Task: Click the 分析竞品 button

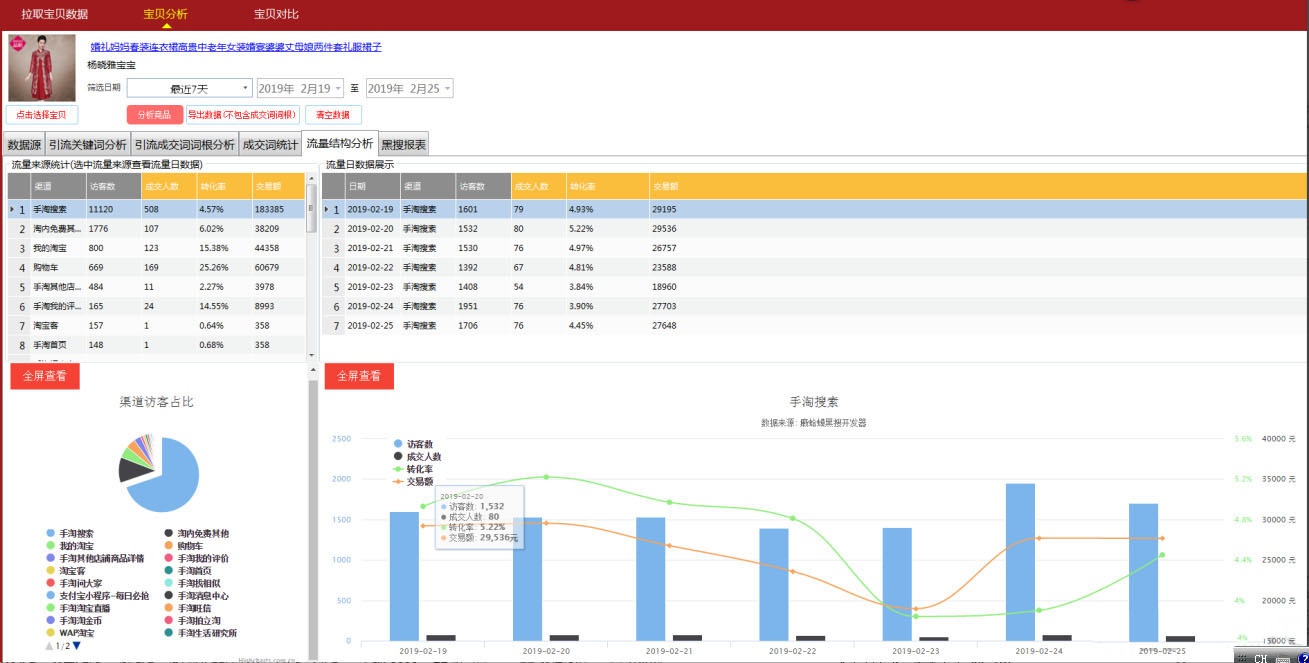Action: pyautogui.click(x=154, y=115)
